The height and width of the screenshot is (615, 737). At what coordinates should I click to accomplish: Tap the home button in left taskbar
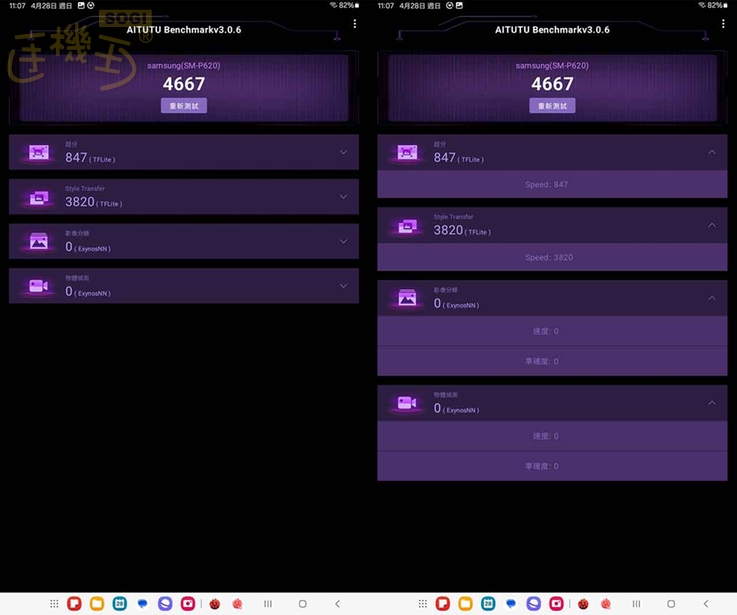click(303, 604)
